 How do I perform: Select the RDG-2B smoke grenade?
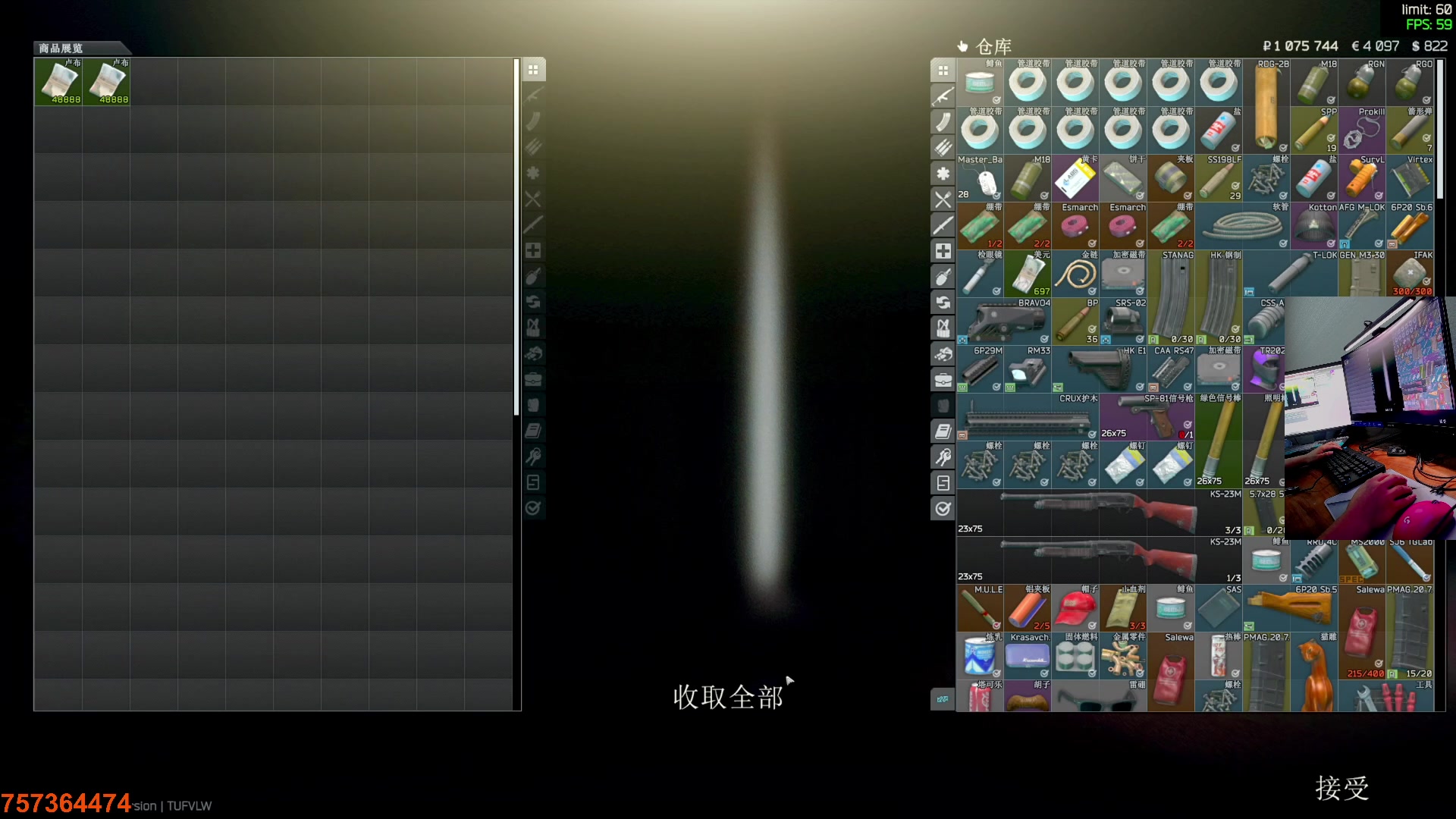pos(1266,106)
